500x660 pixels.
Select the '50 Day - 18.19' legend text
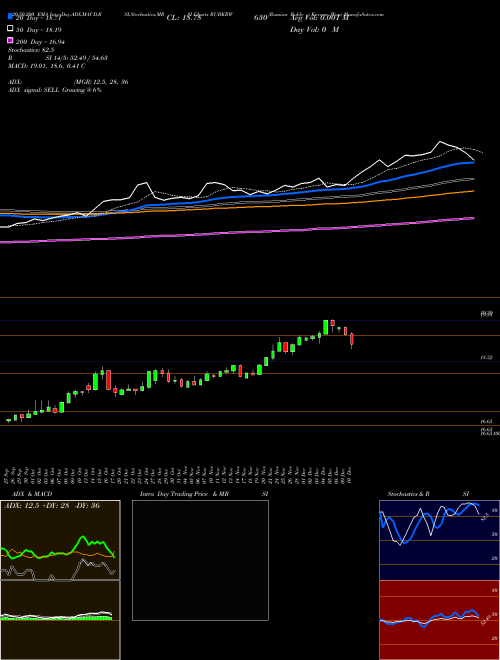[x=39, y=30]
